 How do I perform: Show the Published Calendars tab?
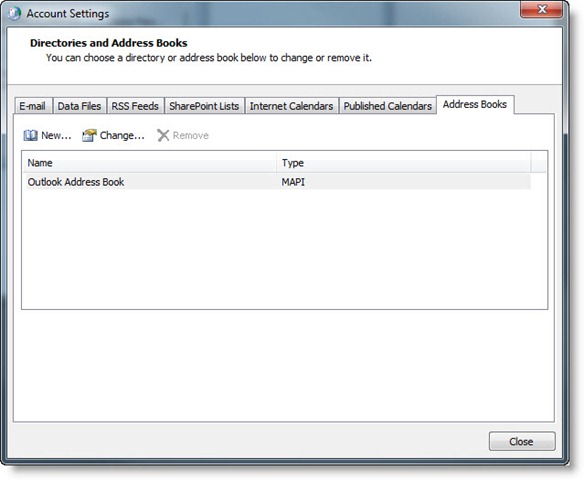388,106
